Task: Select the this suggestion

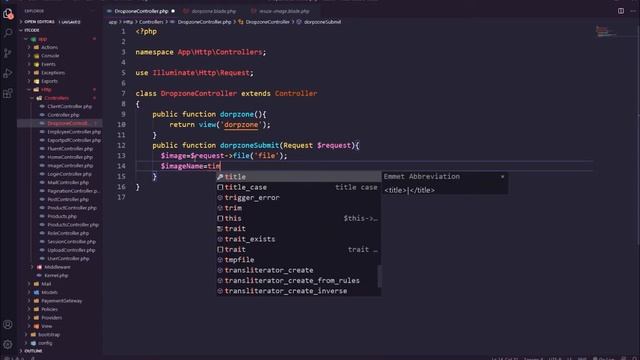Action: pyautogui.click(x=298, y=218)
